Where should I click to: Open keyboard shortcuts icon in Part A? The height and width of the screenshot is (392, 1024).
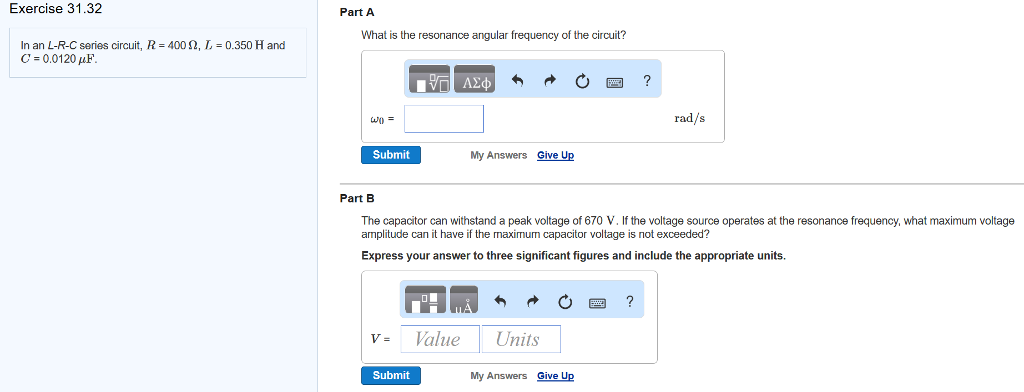click(x=615, y=82)
